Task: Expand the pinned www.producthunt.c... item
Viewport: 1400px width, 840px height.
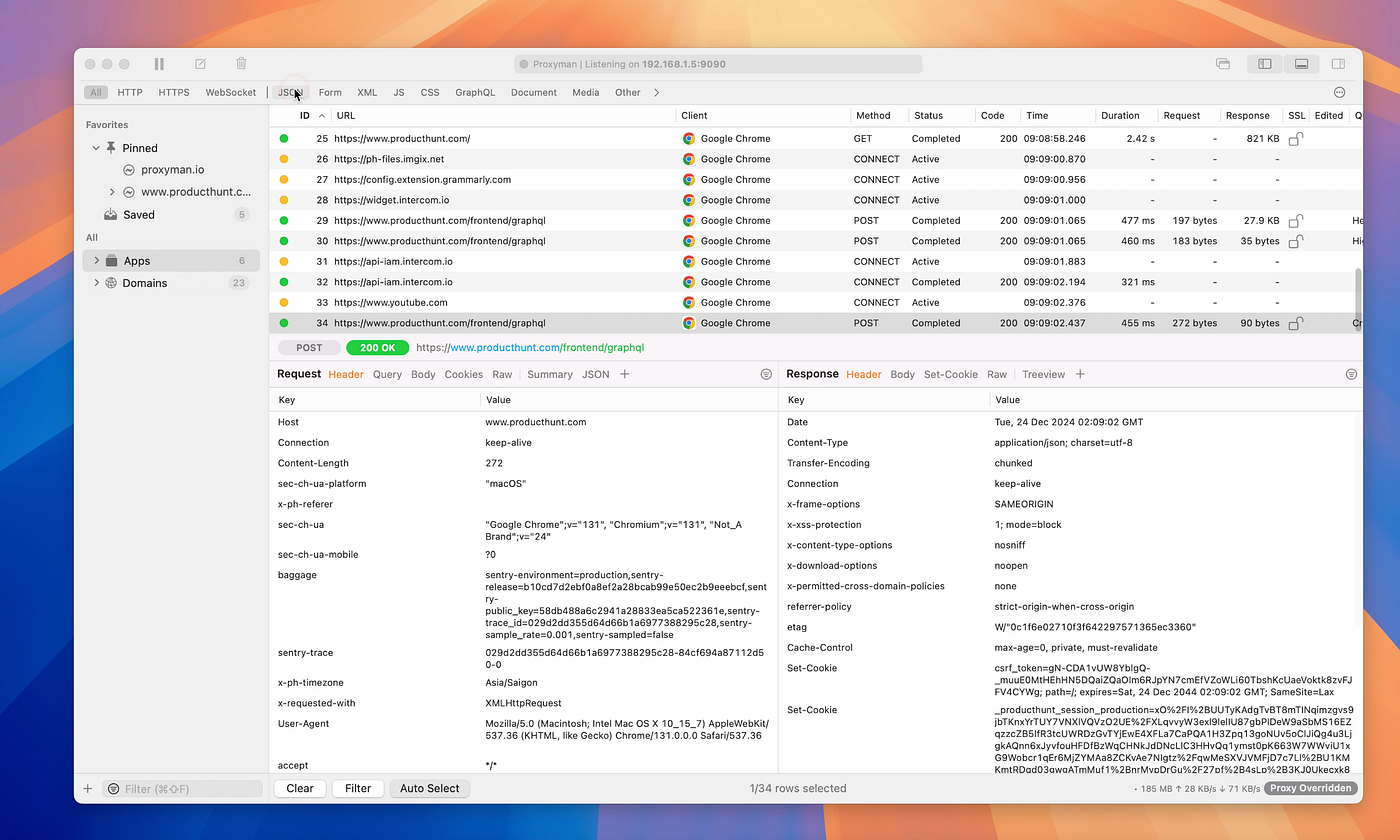Action: click(113, 192)
